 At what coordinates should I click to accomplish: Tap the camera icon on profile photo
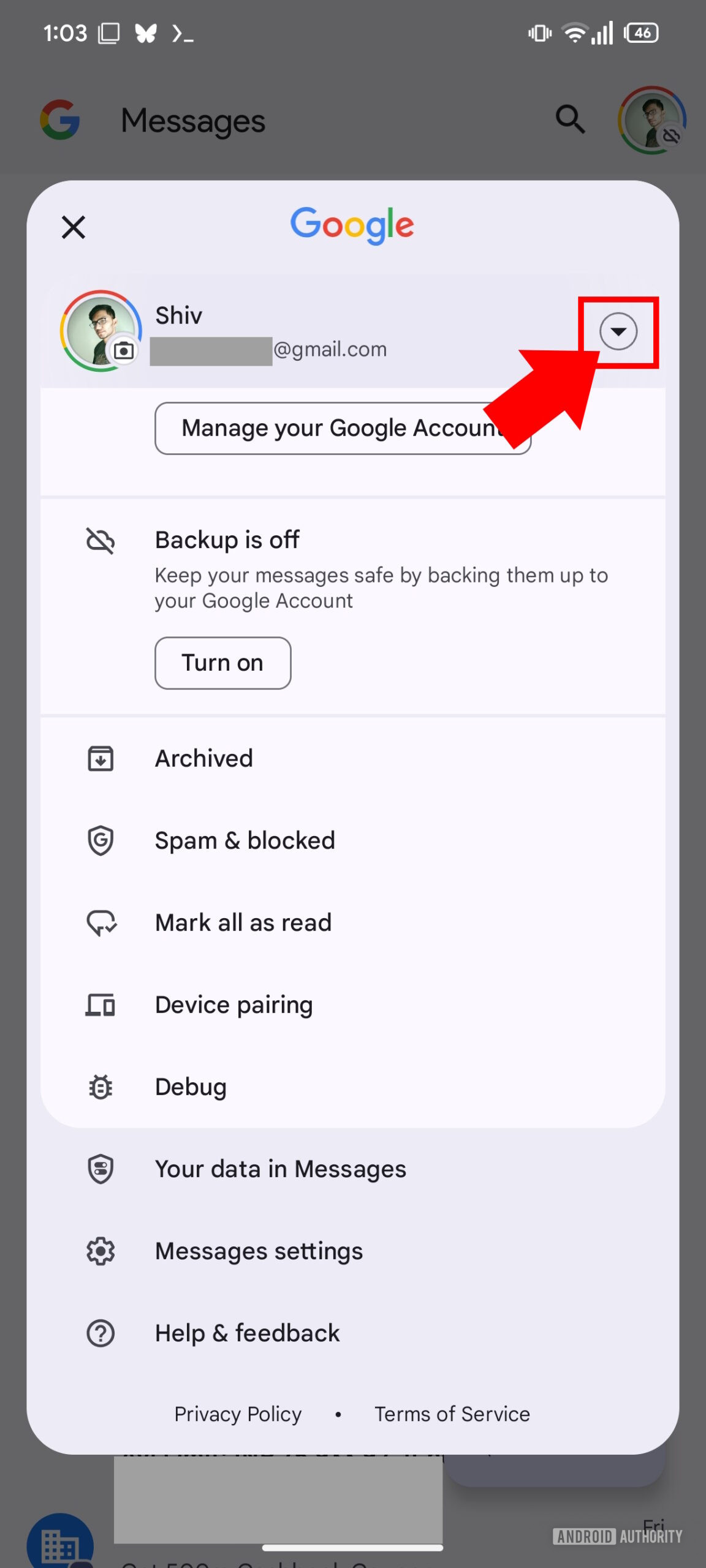point(124,351)
